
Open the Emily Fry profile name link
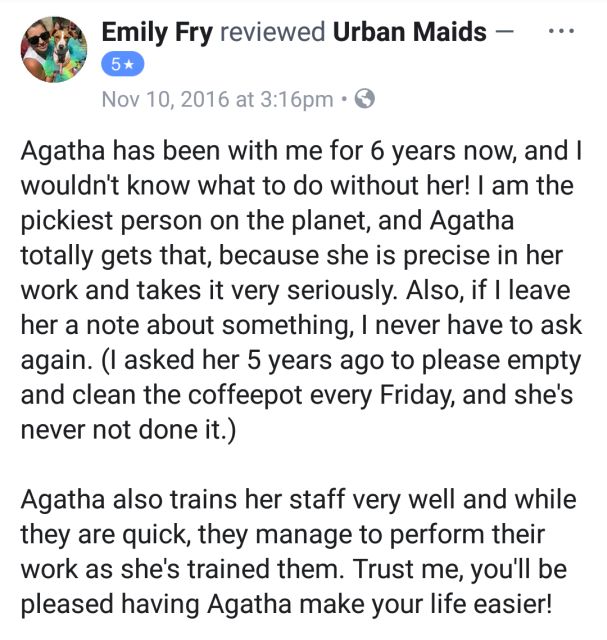pos(156,32)
